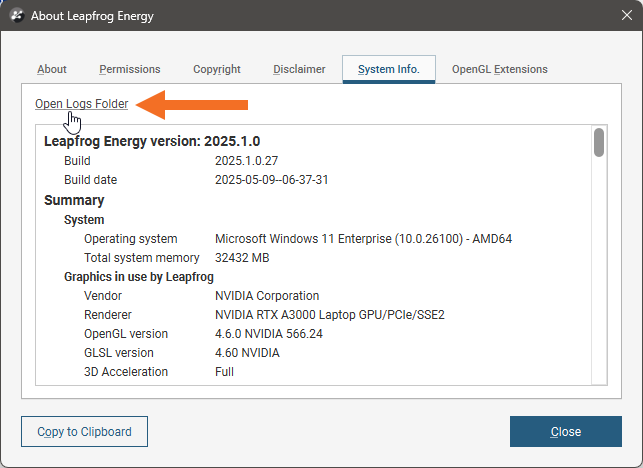Open the Permissions tab
Screen dimensions: 643x468
[130, 69]
